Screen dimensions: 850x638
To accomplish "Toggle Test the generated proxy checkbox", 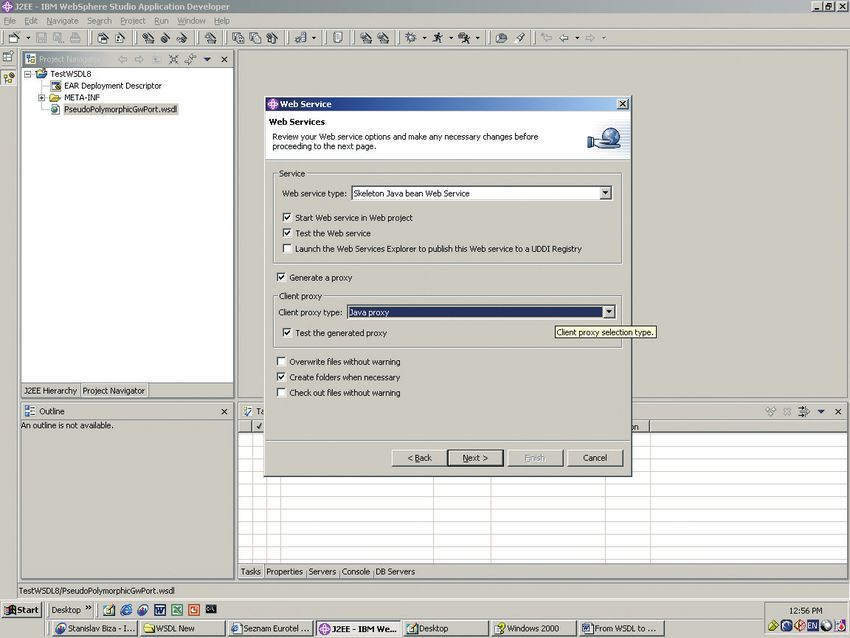I will (x=287, y=333).
